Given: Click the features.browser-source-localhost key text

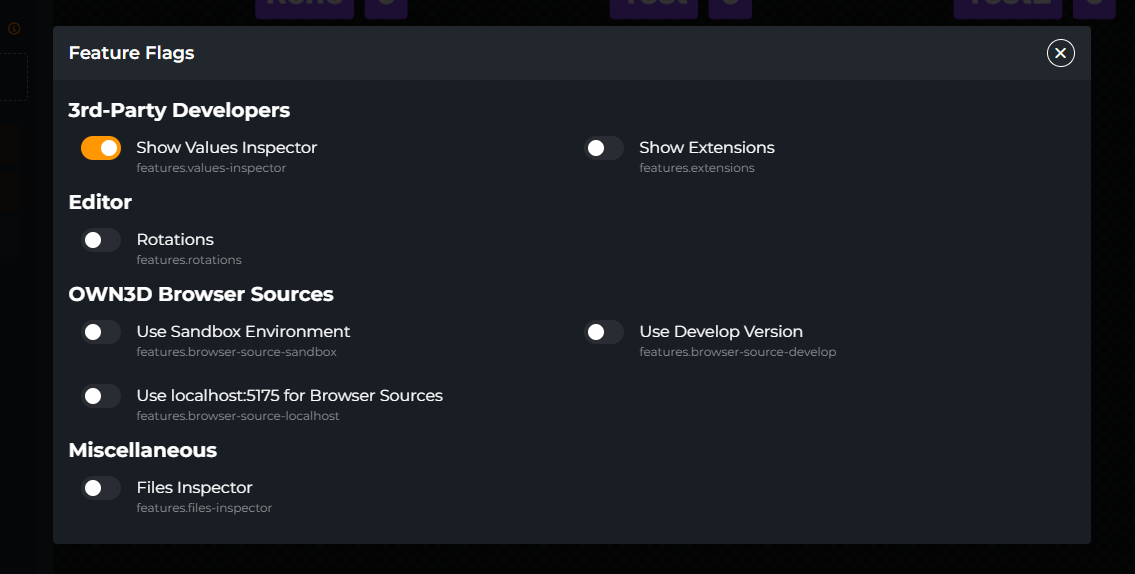Looking at the screenshot, I should 238,416.
